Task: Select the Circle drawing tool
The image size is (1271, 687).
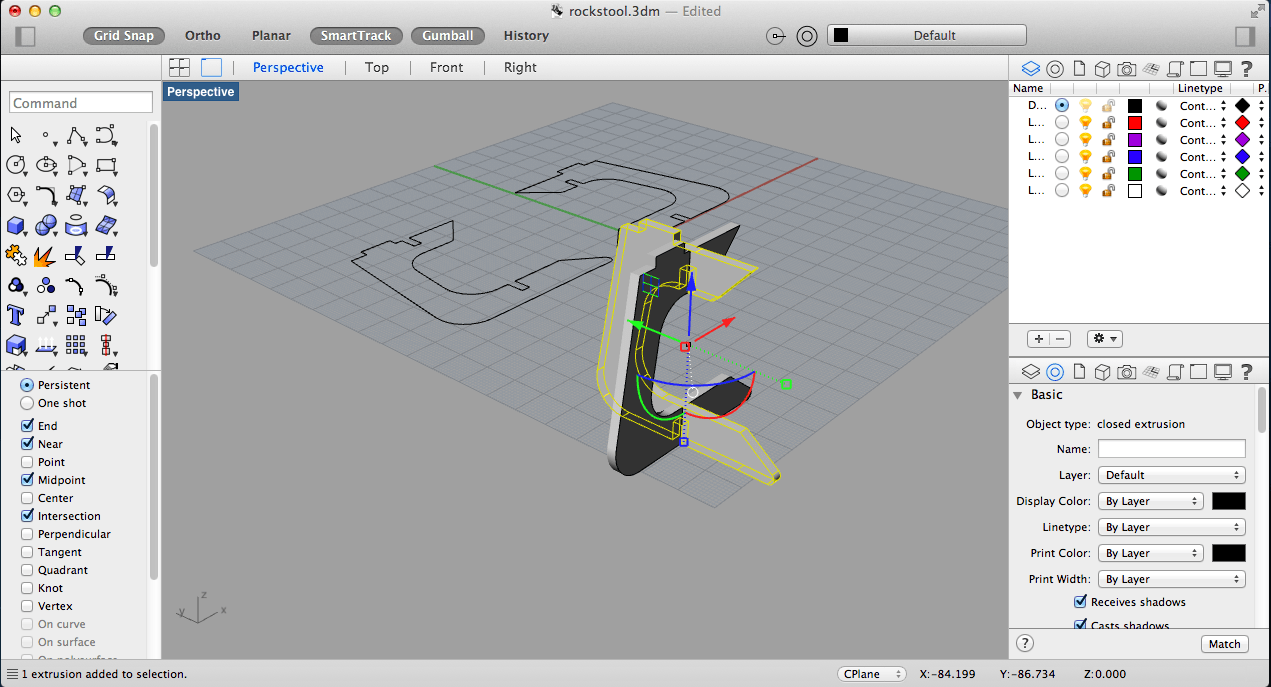Action: [x=16, y=165]
